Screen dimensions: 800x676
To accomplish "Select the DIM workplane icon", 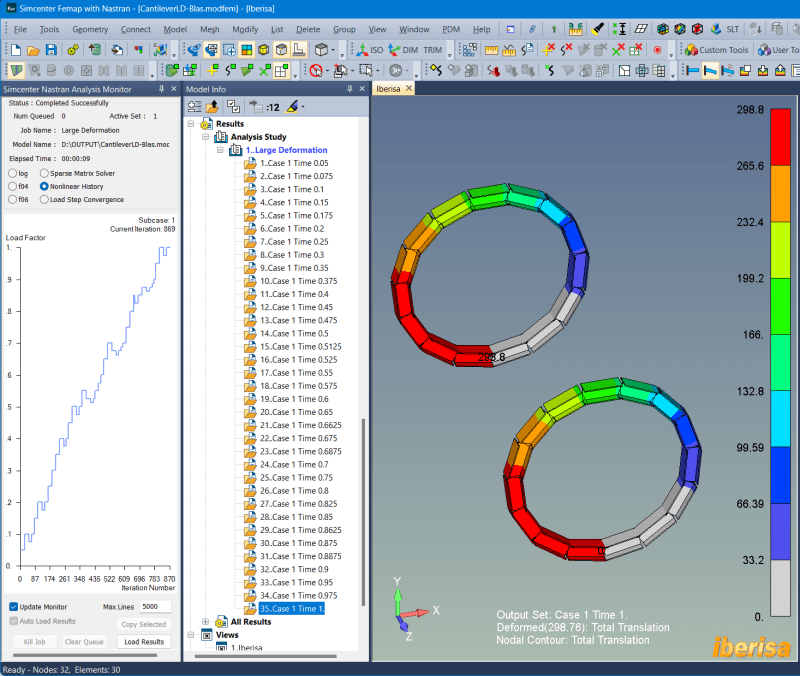I will click(x=403, y=50).
